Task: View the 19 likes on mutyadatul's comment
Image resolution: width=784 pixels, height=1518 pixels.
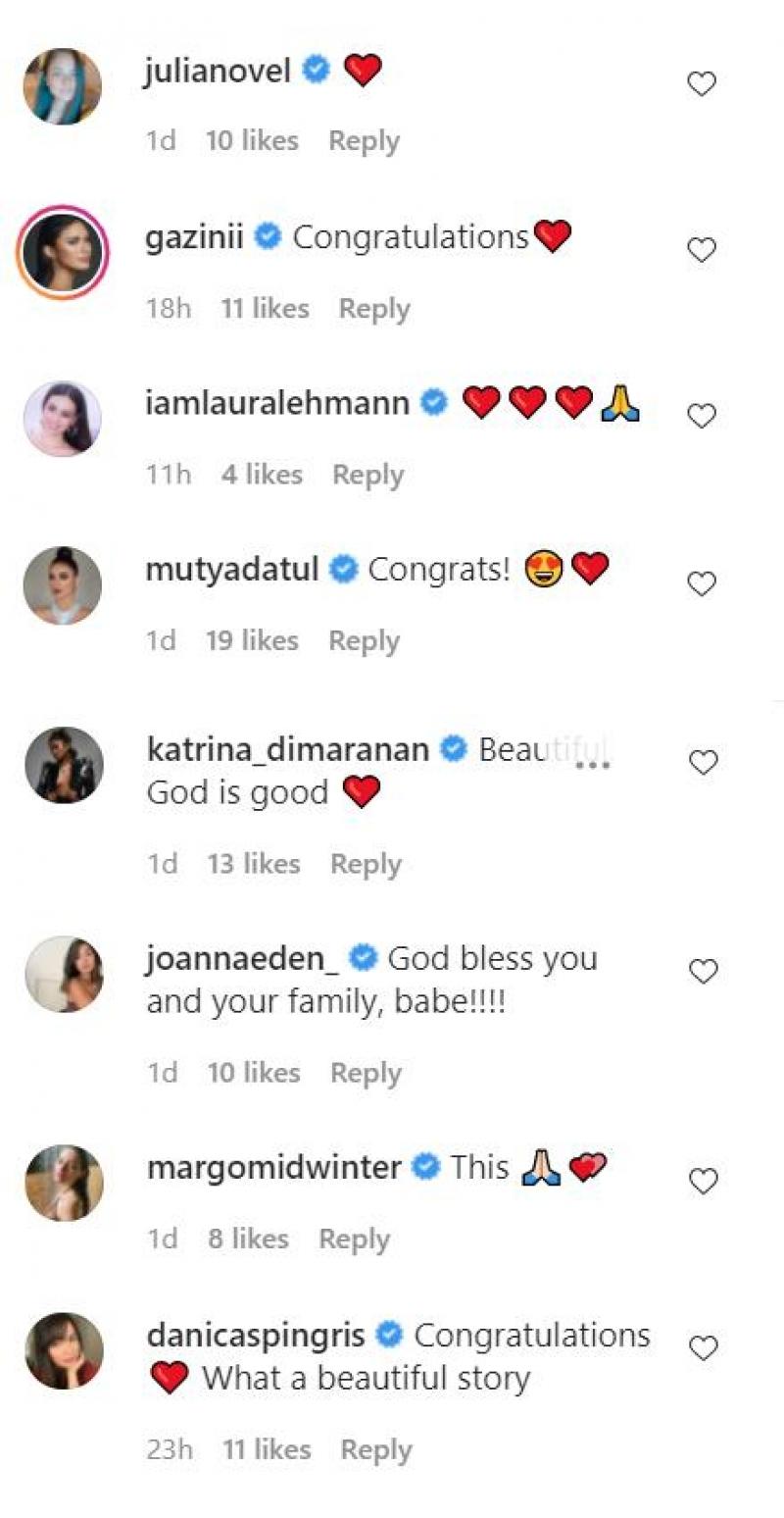Action: tap(252, 641)
